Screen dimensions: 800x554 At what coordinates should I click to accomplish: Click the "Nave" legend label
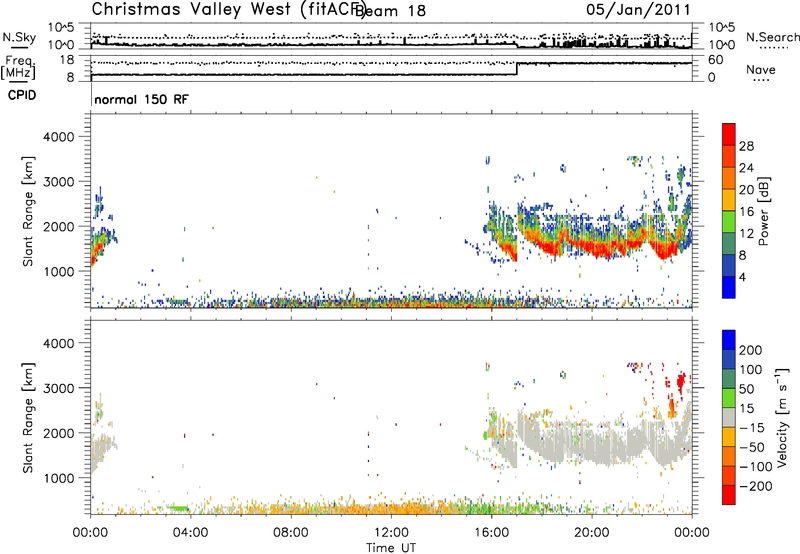pyautogui.click(x=760, y=70)
